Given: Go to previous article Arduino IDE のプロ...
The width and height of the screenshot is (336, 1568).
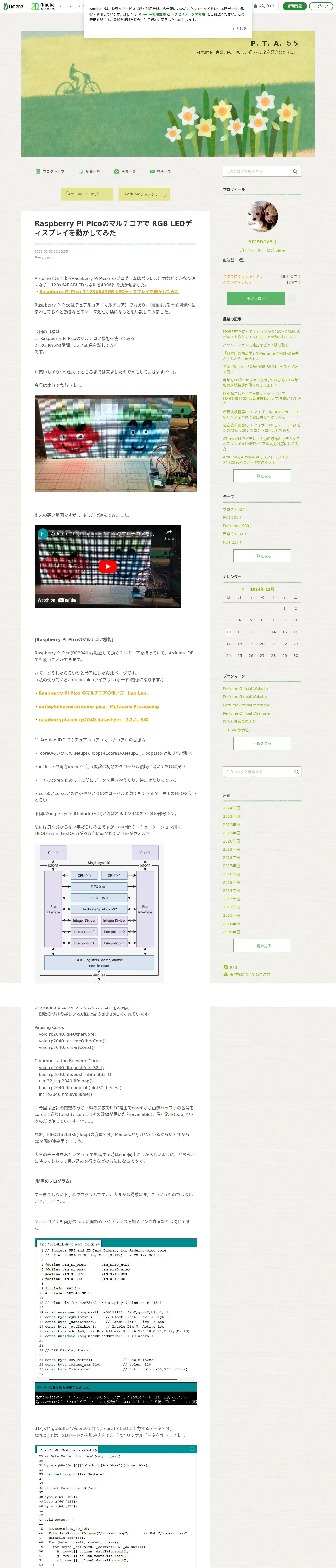Looking at the screenshot, I should (x=85, y=194).
